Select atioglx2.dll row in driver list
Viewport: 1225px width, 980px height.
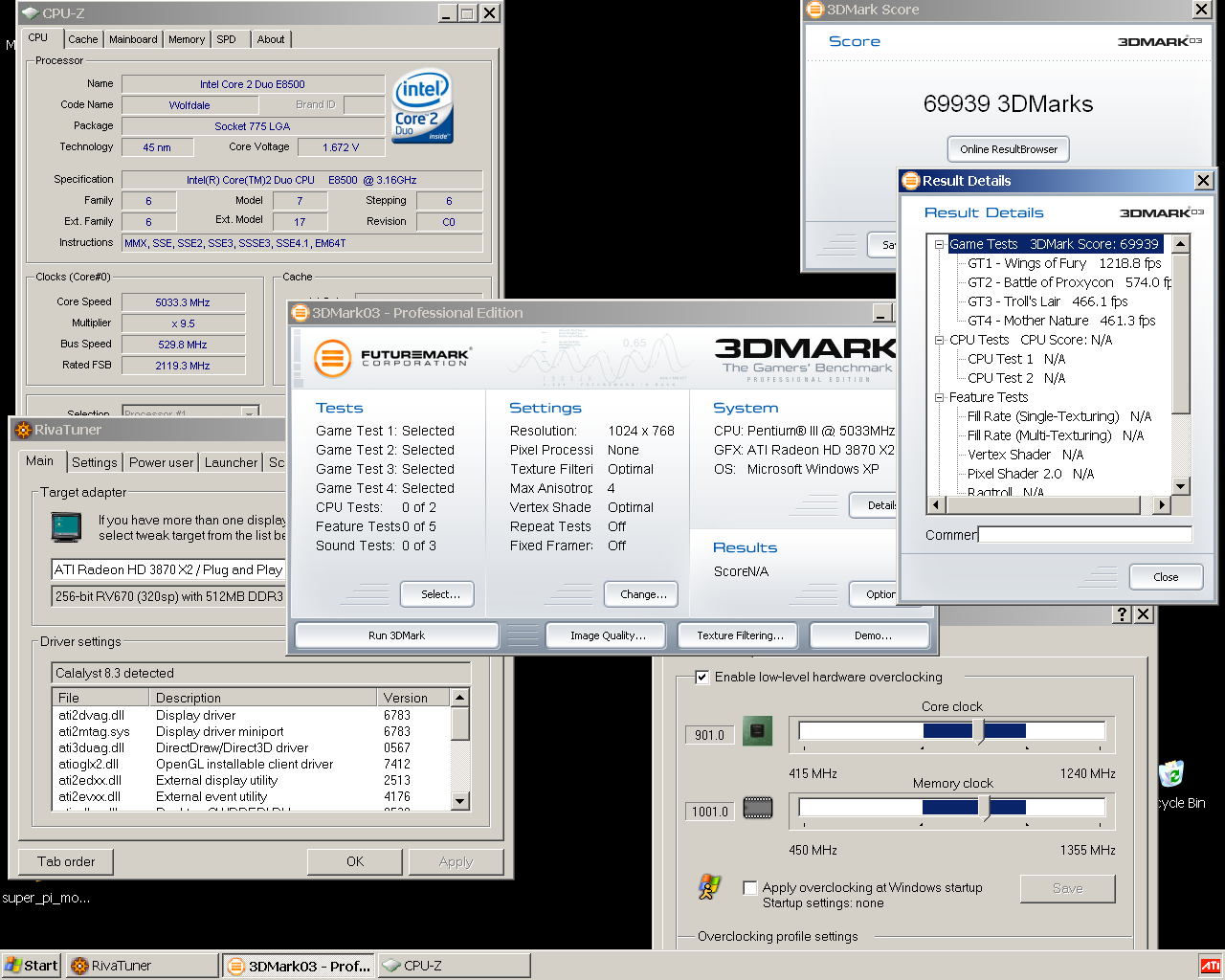tap(251, 764)
